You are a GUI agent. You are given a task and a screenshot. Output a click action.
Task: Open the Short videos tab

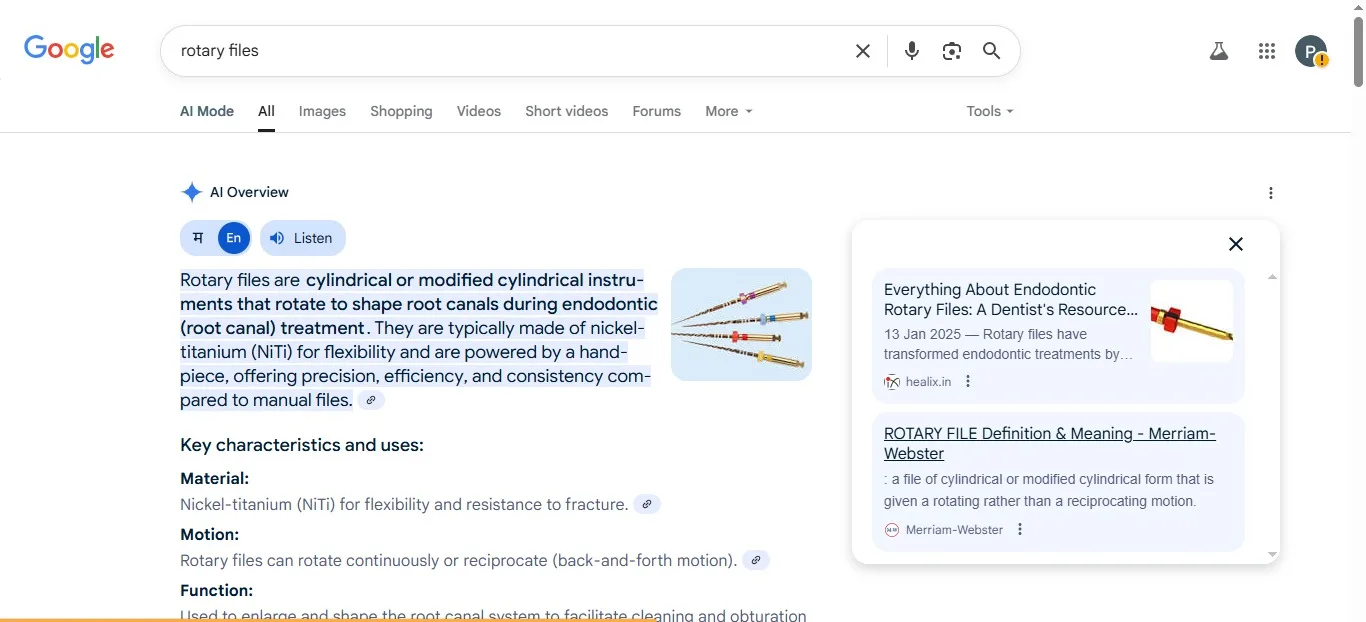[x=567, y=111]
